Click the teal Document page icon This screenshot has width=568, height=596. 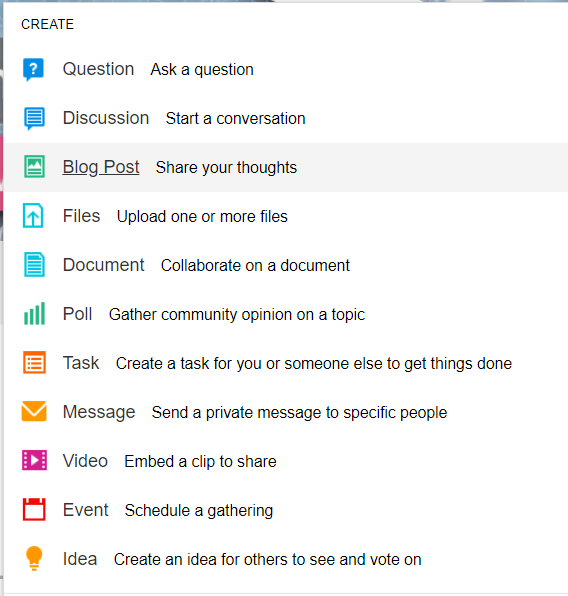(34, 265)
